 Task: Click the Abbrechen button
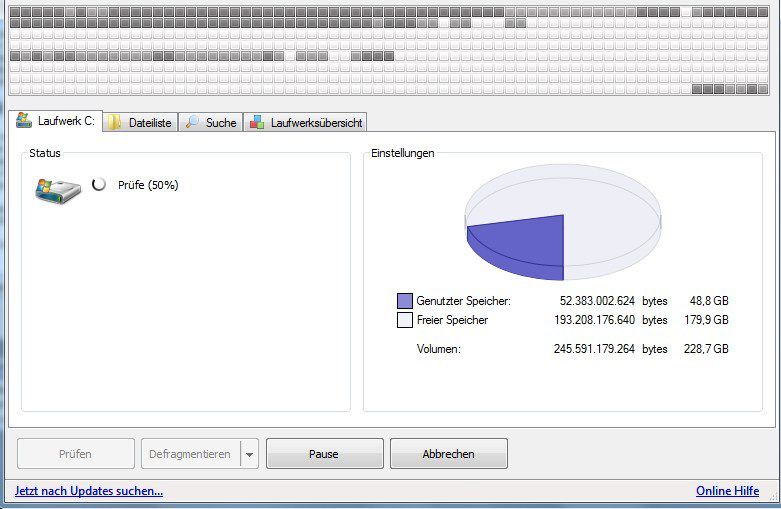pos(449,454)
